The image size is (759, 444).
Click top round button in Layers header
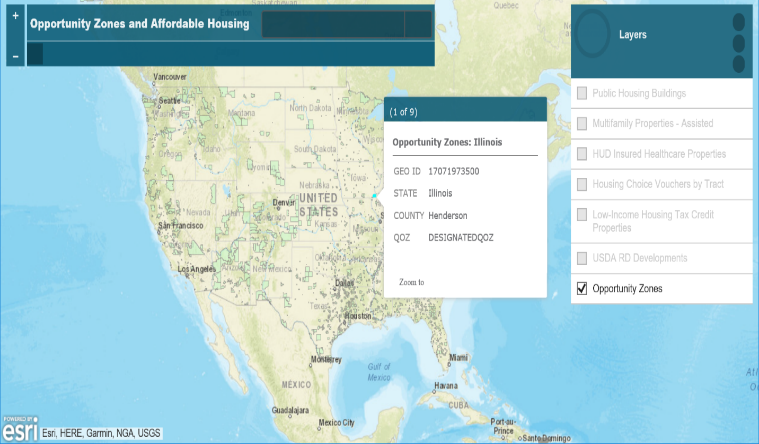point(739,22)
